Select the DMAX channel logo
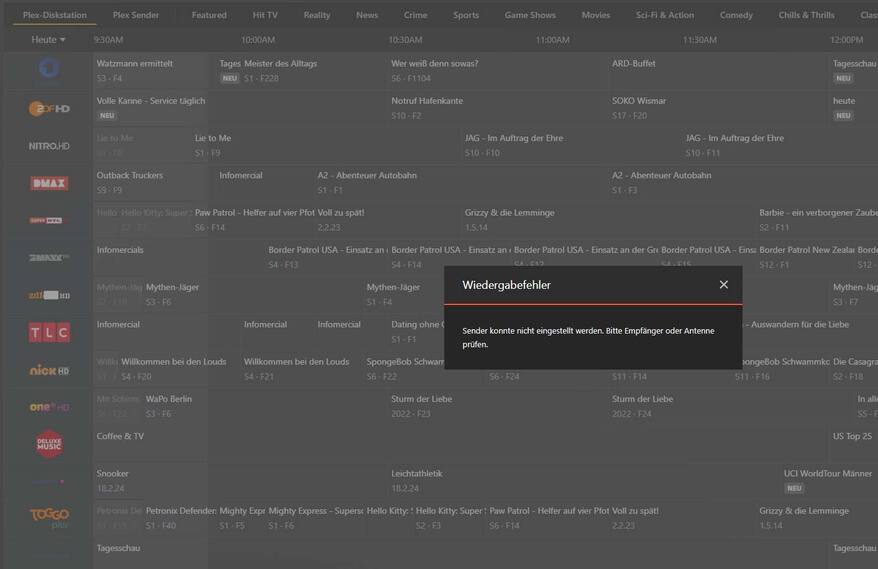 [49, 183]
